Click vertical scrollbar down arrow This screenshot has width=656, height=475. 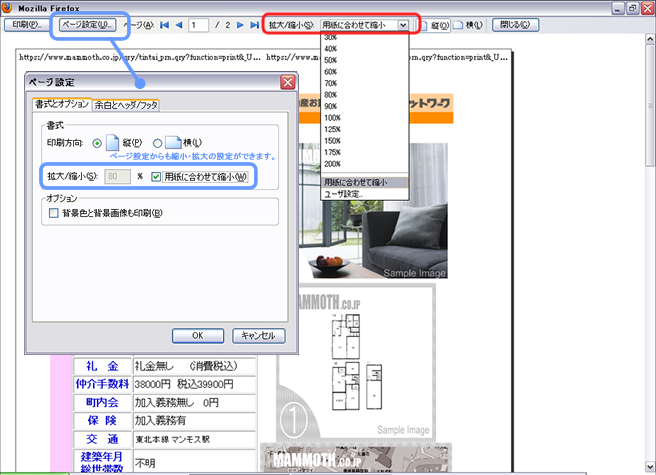coord(650,467)
